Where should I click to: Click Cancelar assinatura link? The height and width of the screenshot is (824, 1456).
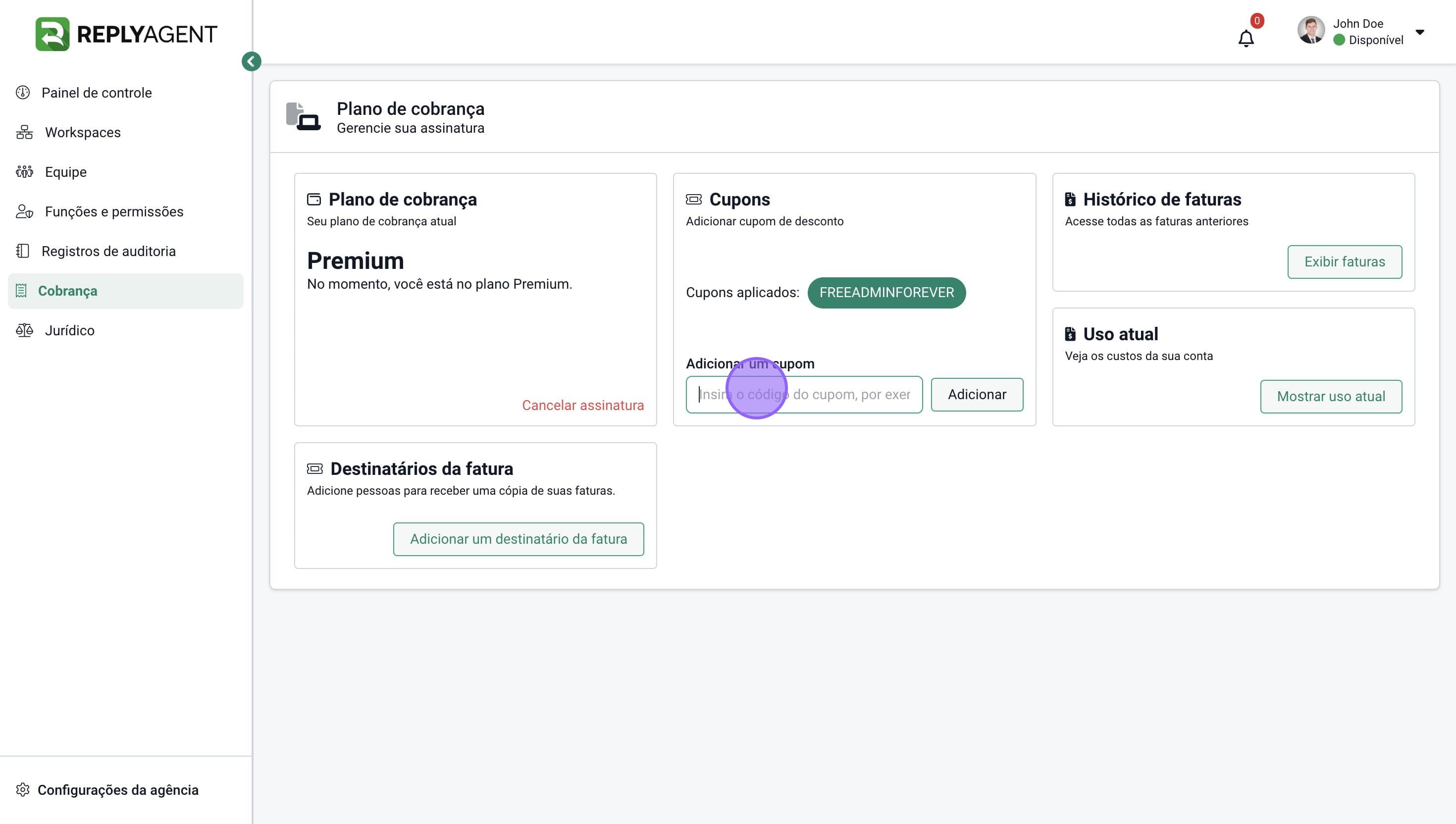click(583, 405)
